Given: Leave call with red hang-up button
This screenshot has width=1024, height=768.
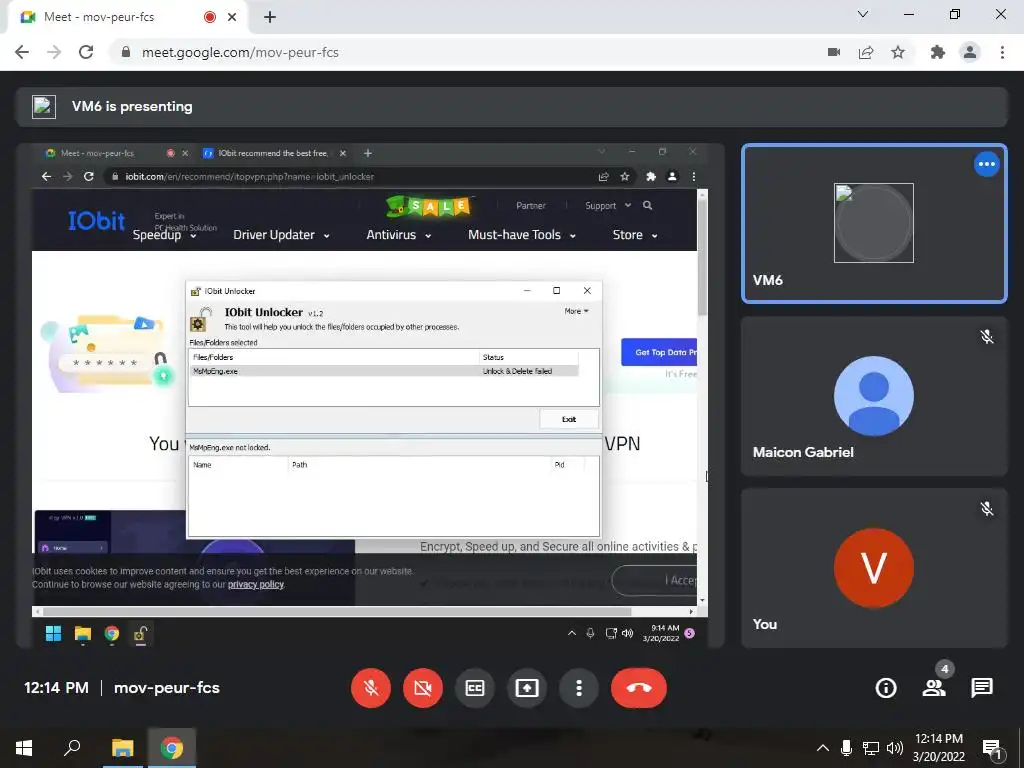Looking at the screenshot, I should tap(639, 688).
